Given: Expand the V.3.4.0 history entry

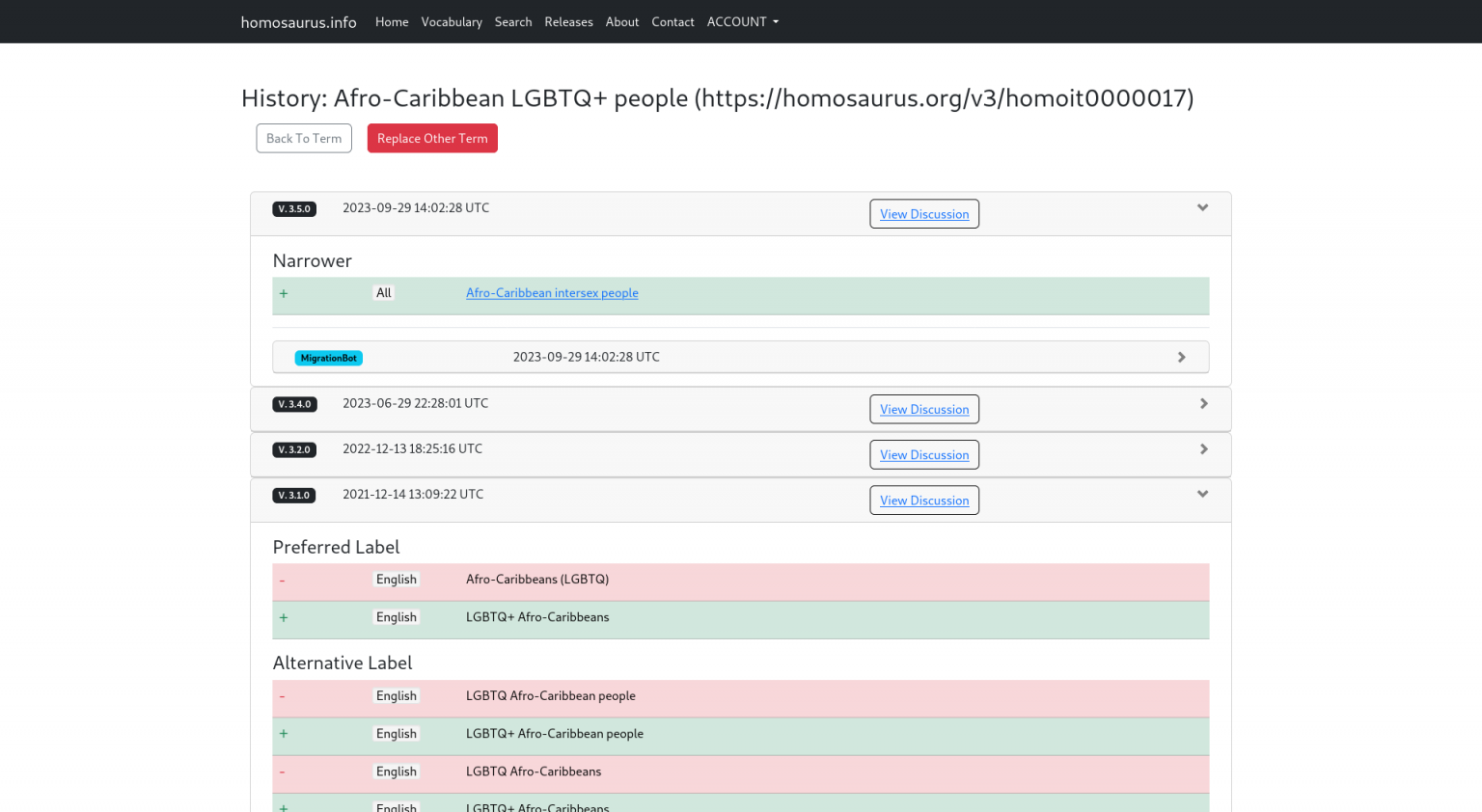Looking at the screenshot, I should click(1203, 403).
